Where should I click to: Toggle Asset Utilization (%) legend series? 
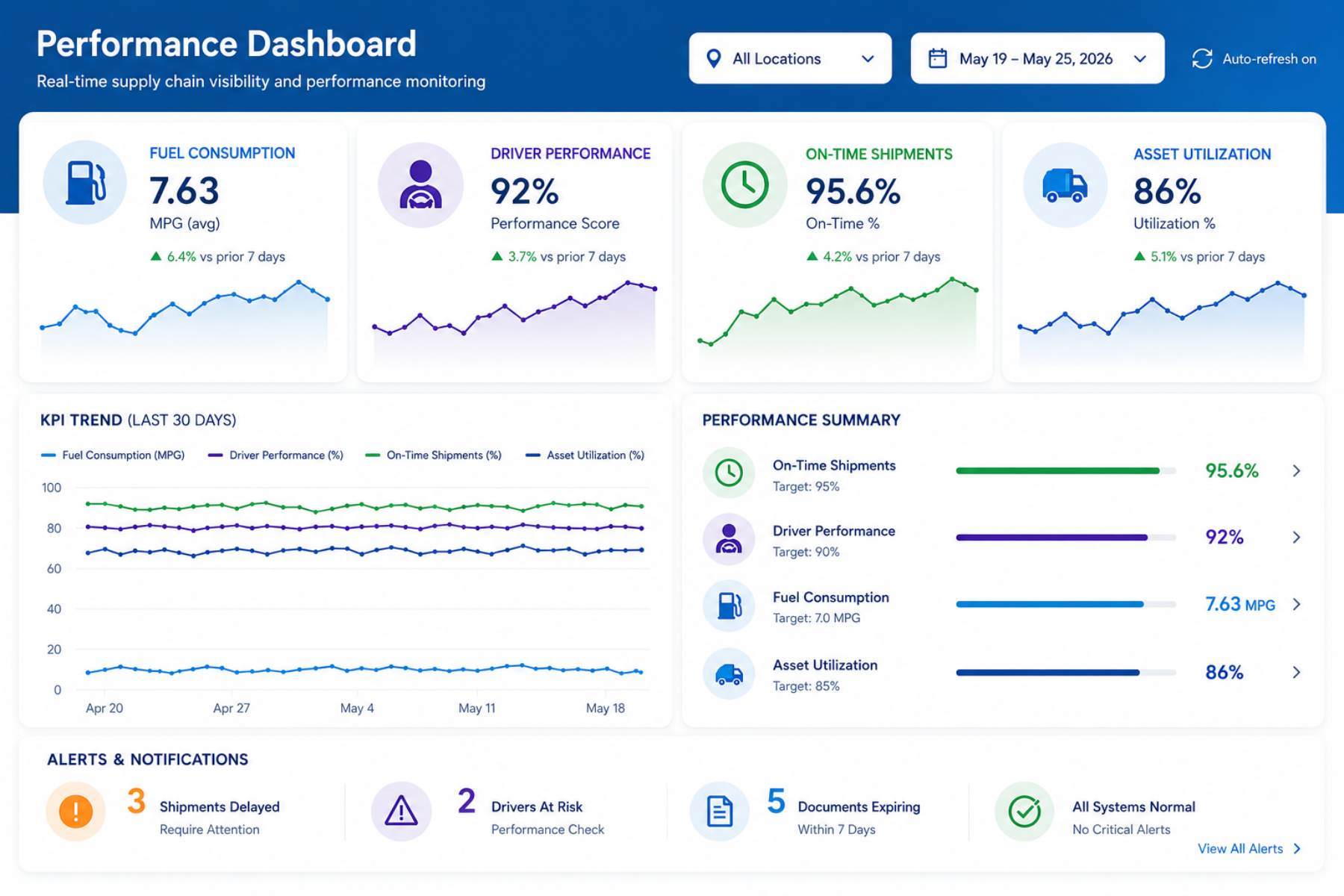click(585, 455)
